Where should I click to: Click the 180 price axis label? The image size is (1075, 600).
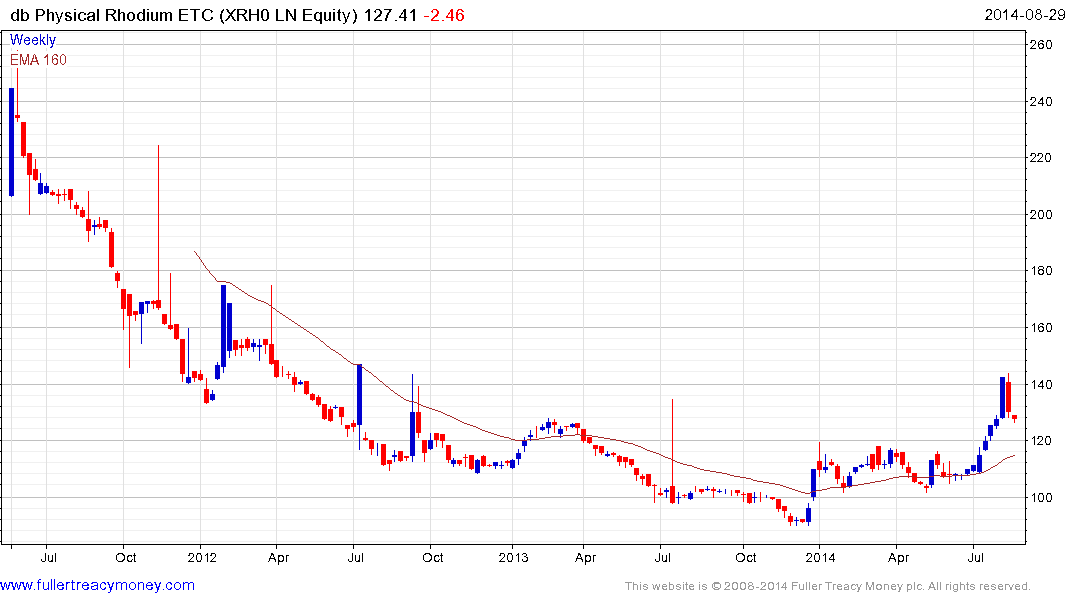pos(1041,271)
